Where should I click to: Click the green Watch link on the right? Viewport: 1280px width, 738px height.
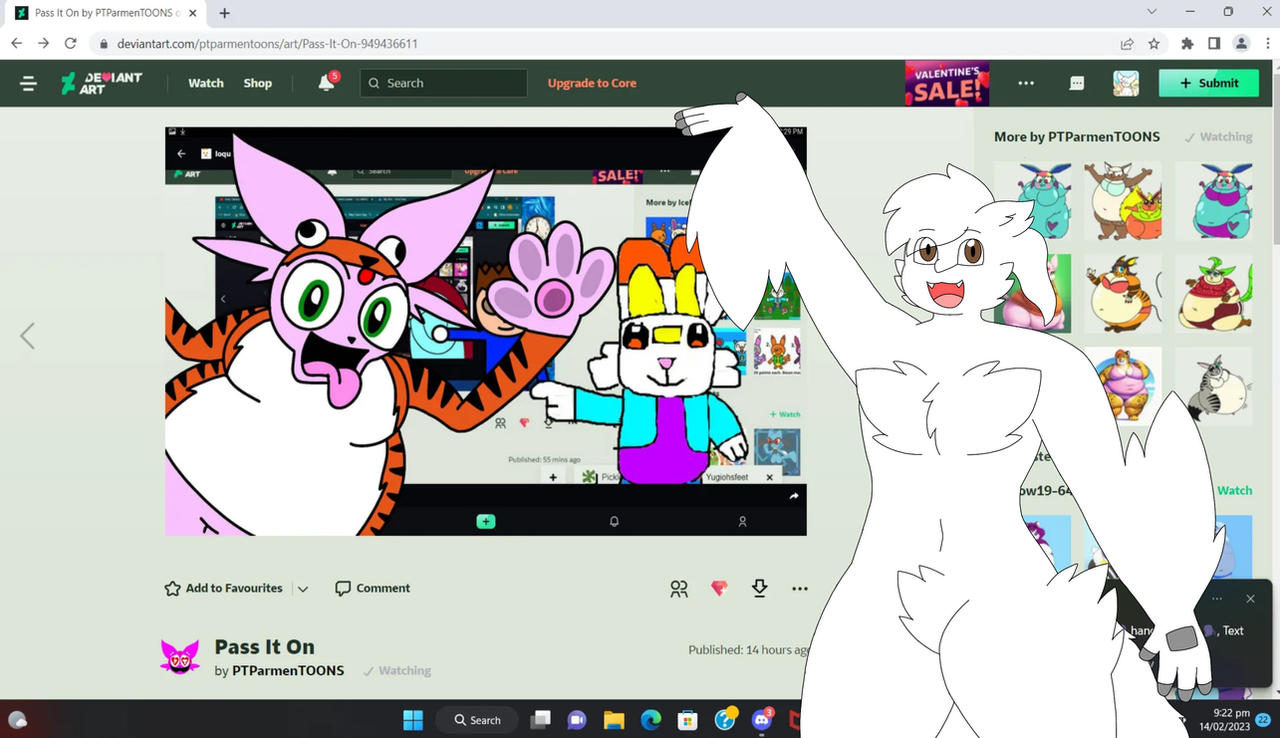coord(1234,490)
